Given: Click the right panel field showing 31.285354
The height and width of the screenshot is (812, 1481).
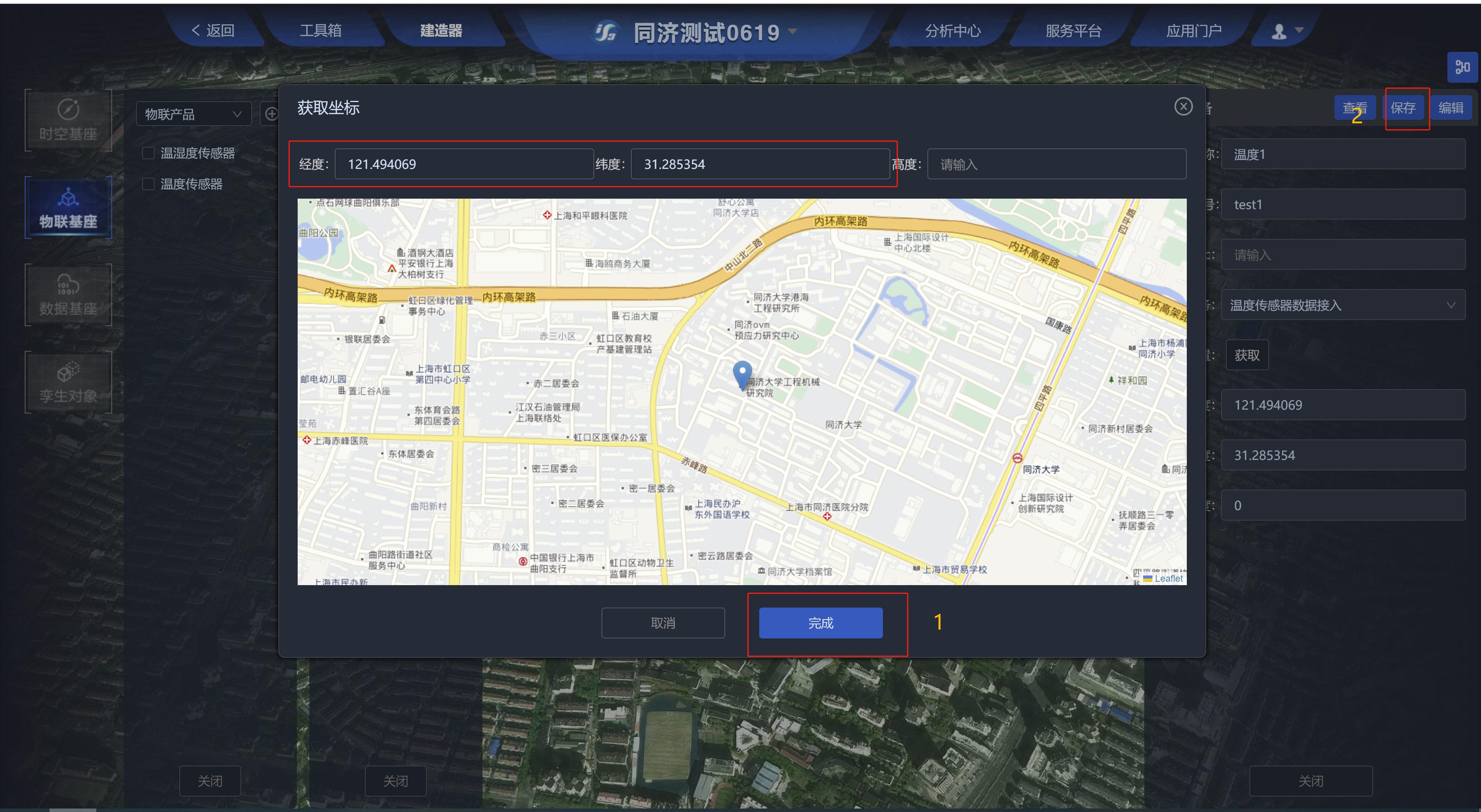Looking at the screenshot, I should click(x=1343, y=455).
